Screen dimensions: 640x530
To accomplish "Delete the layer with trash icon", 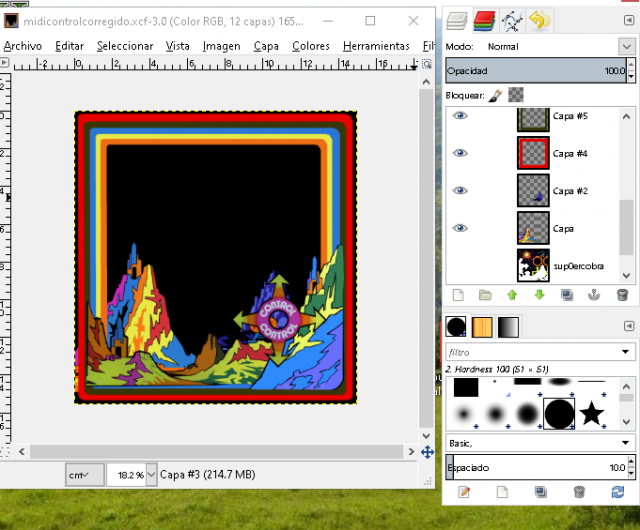I will [621, 295].
